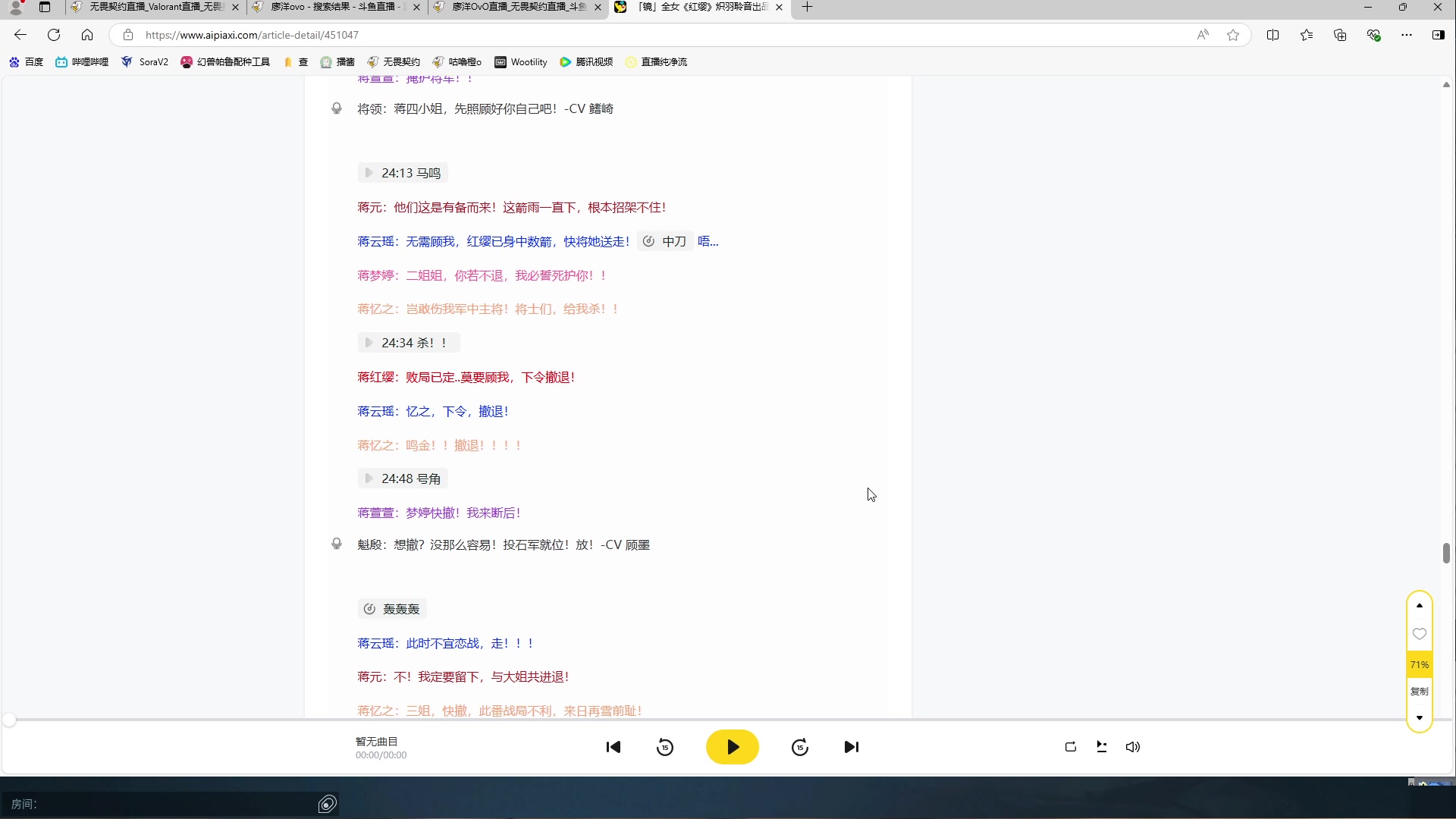This screenshot has width=1456, height=819.
Task: Click the repeat loop icon in the audio player
Action: 1070,747
